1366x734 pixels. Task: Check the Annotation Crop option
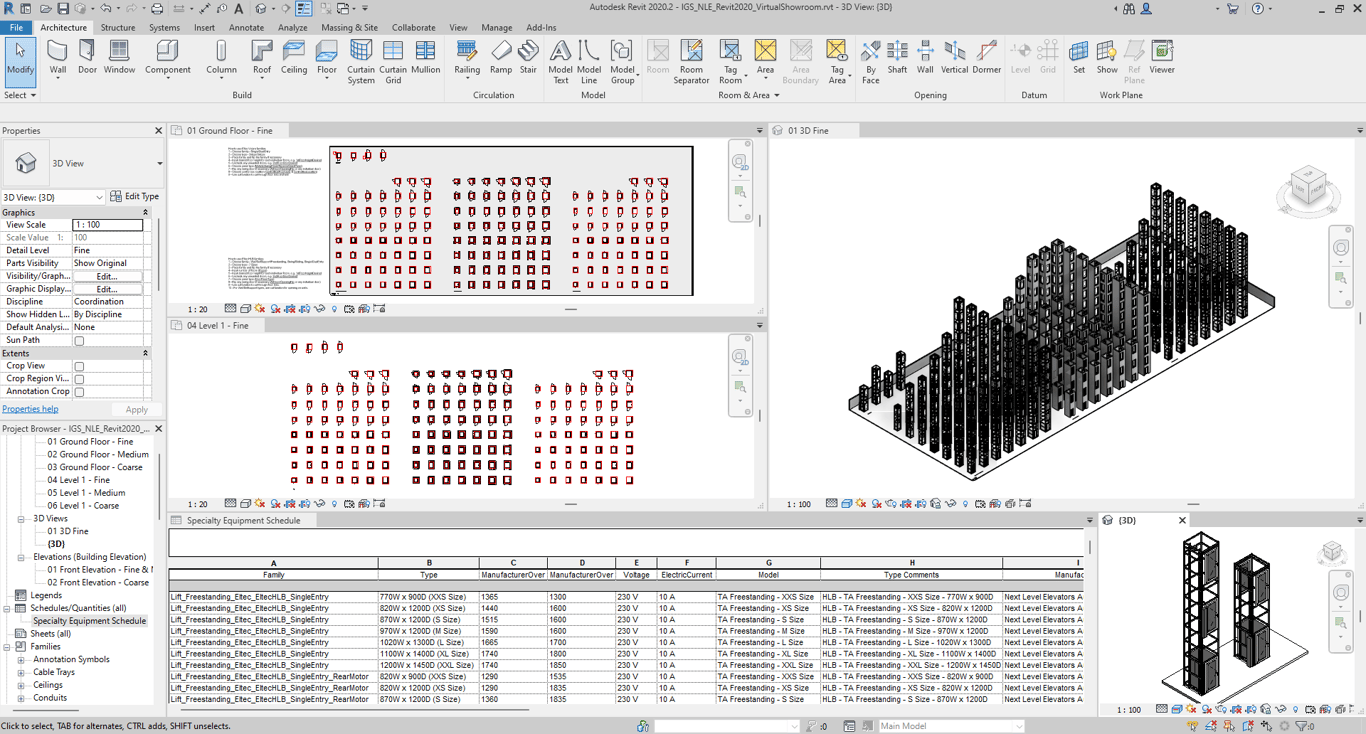tap(80, 392)
